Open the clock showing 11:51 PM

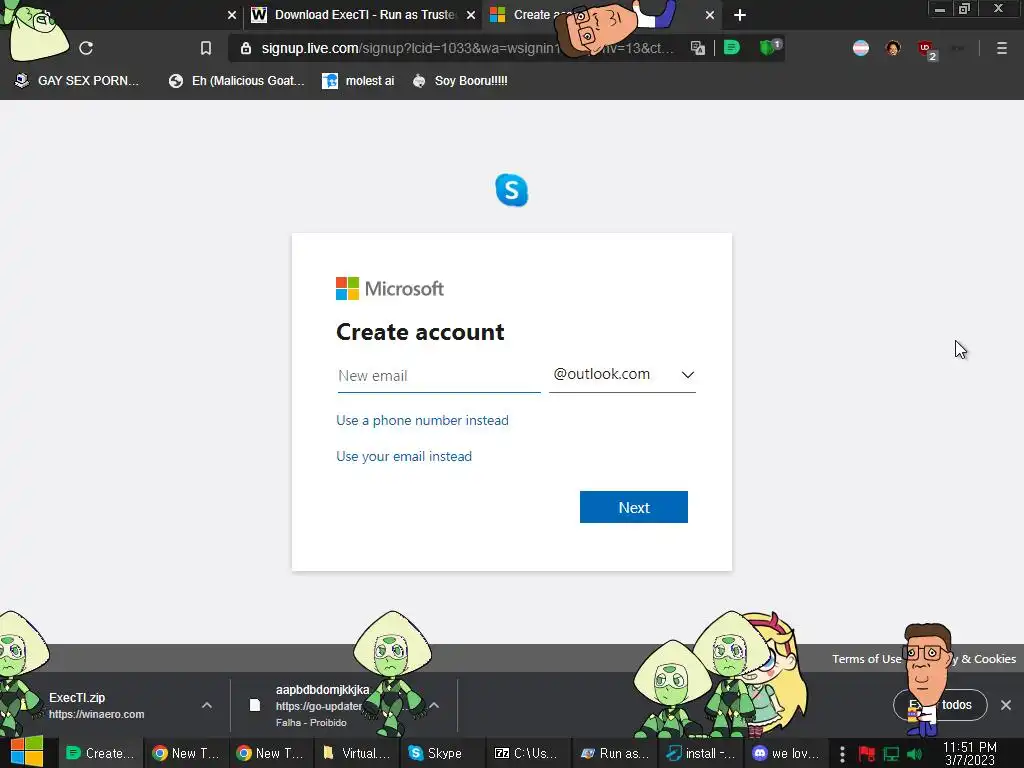970,754
